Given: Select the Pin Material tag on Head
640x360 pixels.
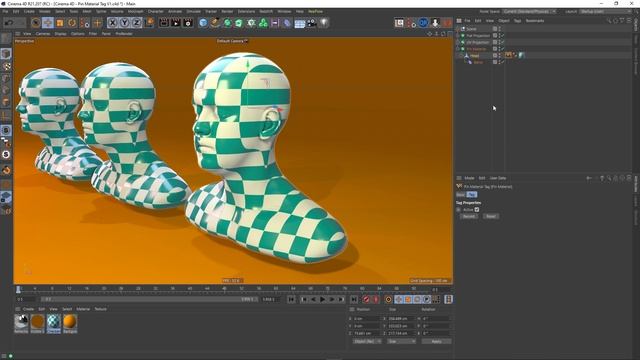Looking at the screenshot, I should point(508,55).
